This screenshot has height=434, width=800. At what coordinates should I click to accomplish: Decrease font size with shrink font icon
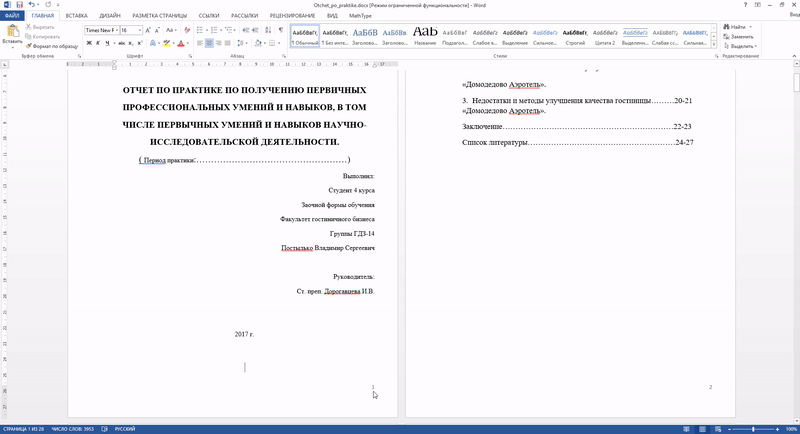[157, 30]
